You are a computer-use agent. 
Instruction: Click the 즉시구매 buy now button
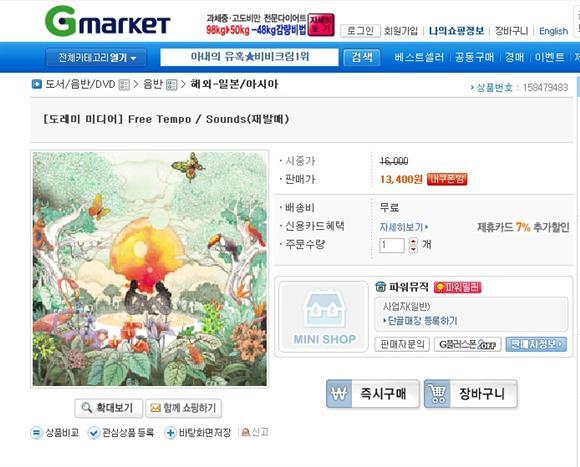373,394
